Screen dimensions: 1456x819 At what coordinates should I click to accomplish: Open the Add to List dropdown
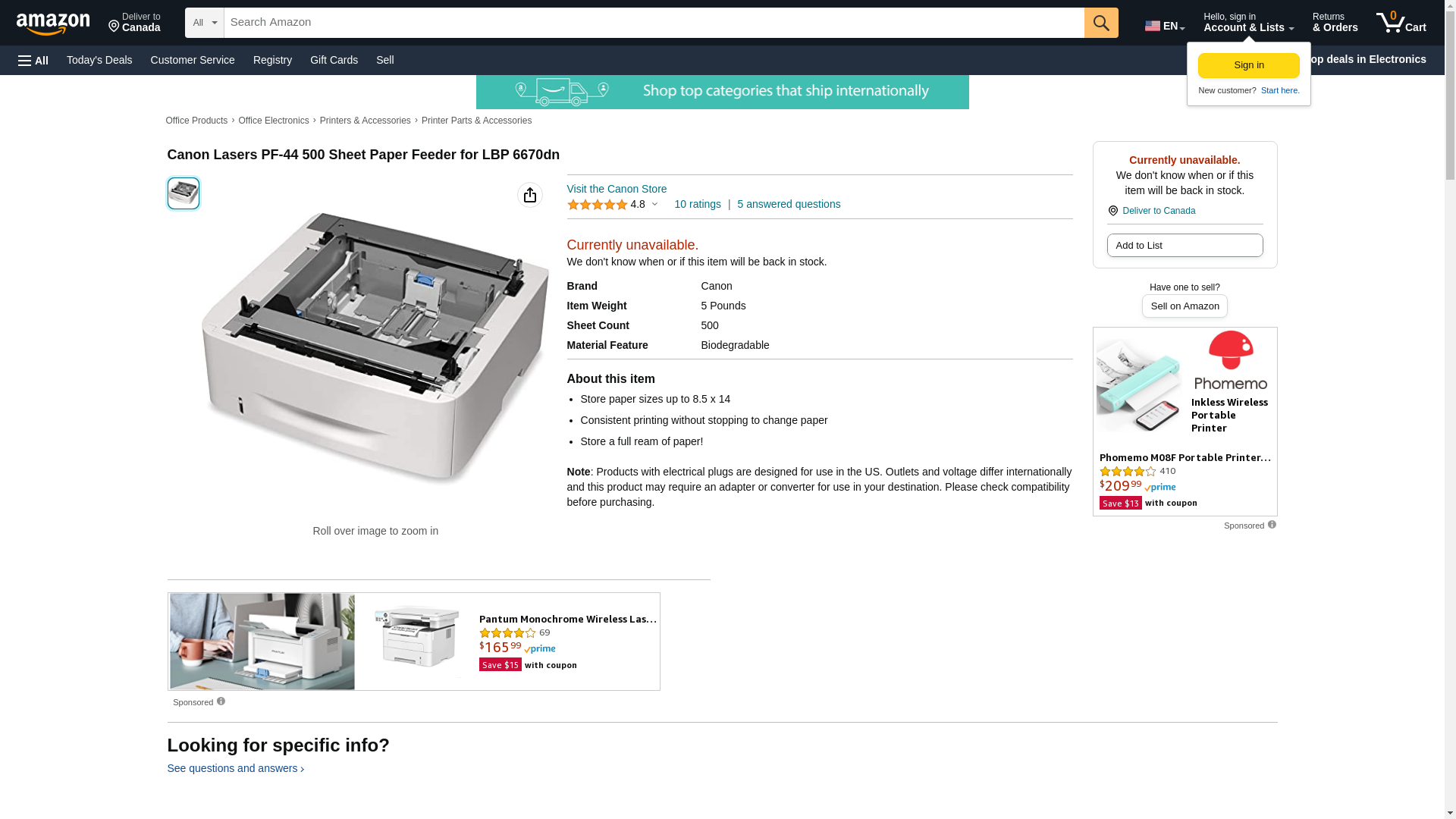[x=1185, y=246]
